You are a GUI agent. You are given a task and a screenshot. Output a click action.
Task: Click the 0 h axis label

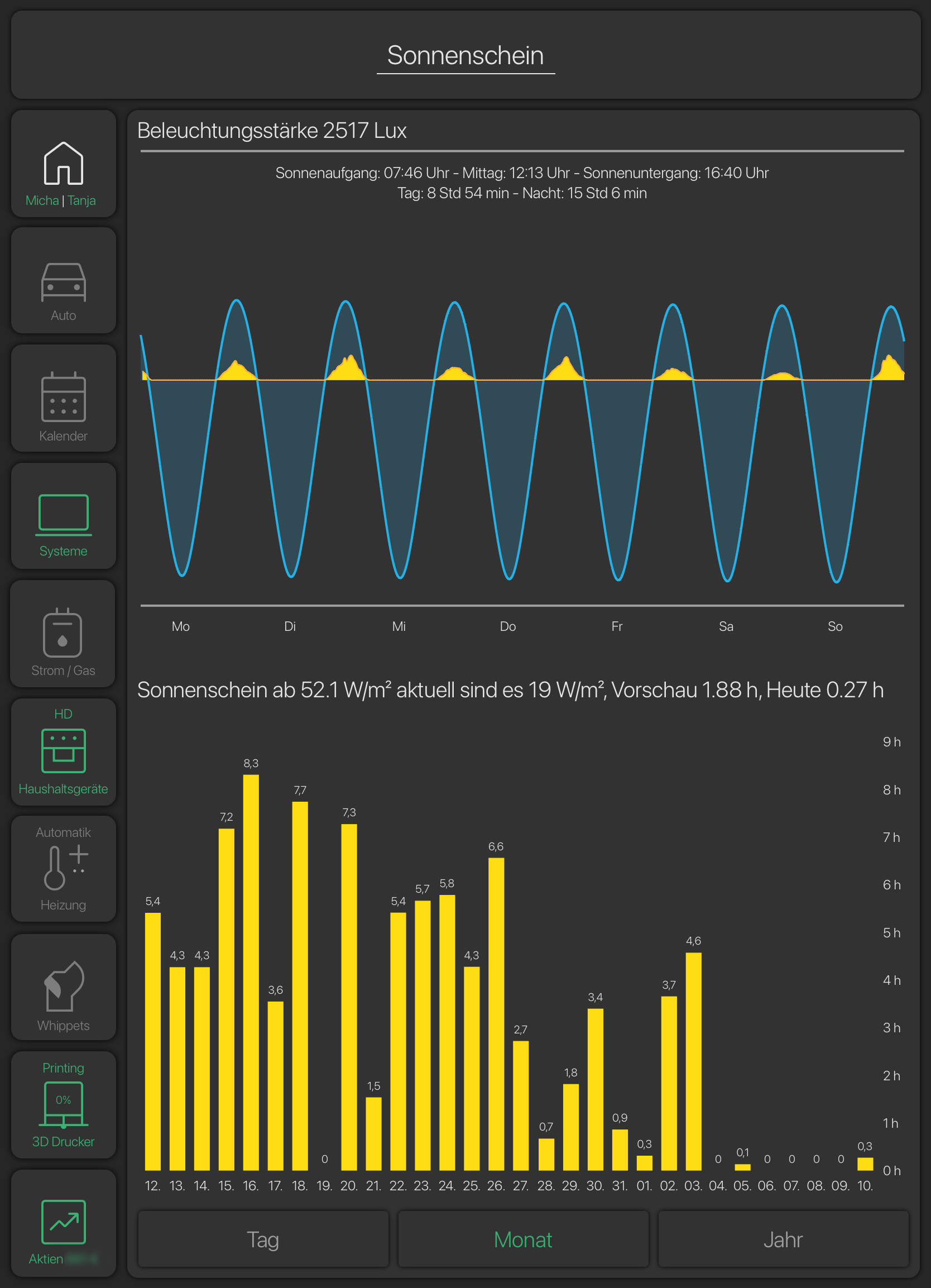891,1170
